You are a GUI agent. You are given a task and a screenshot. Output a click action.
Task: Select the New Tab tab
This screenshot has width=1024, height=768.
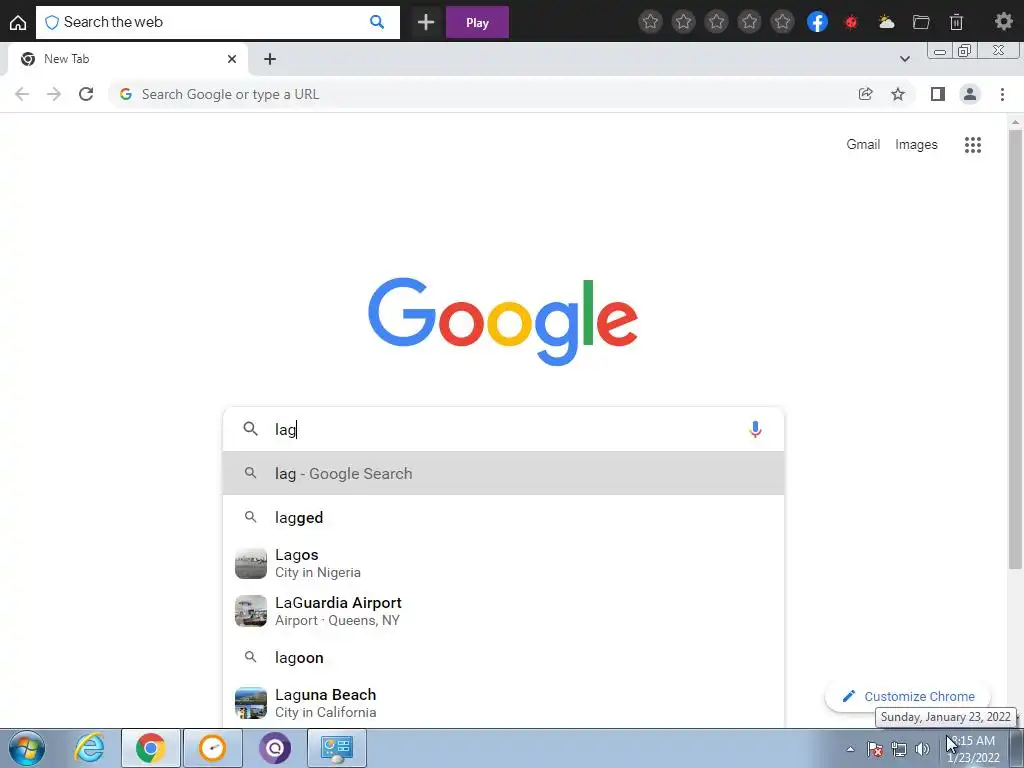point(127,59)
